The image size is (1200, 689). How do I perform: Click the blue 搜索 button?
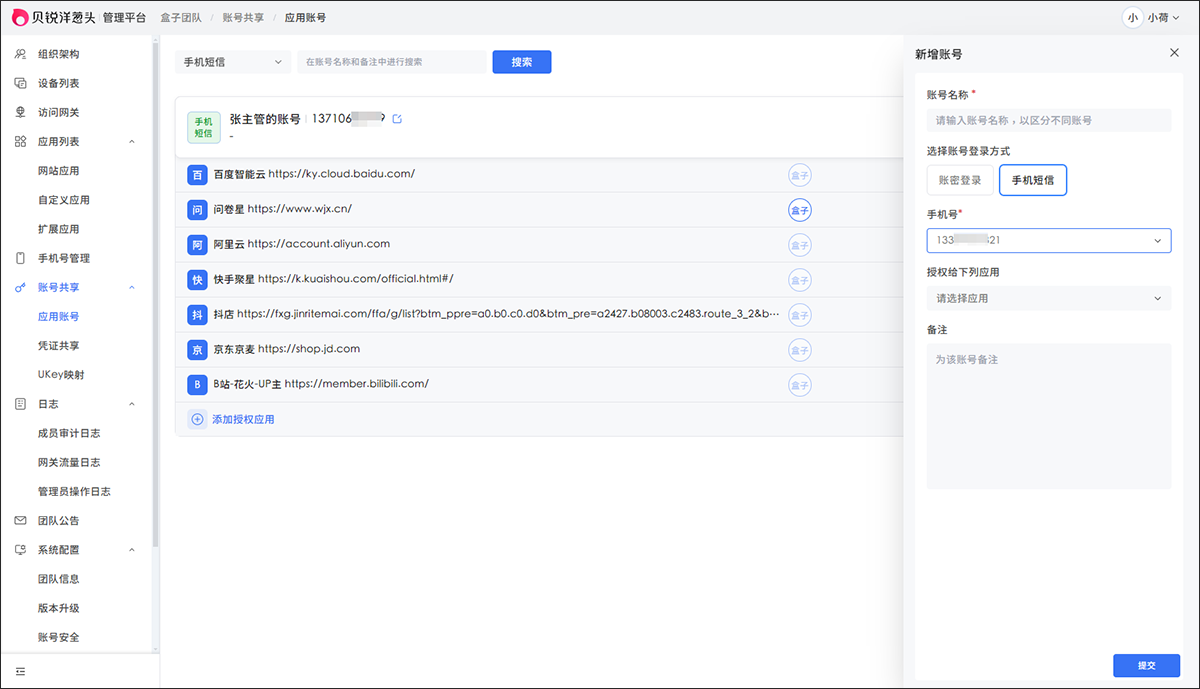pyautogui.click(x=521, y=62)
